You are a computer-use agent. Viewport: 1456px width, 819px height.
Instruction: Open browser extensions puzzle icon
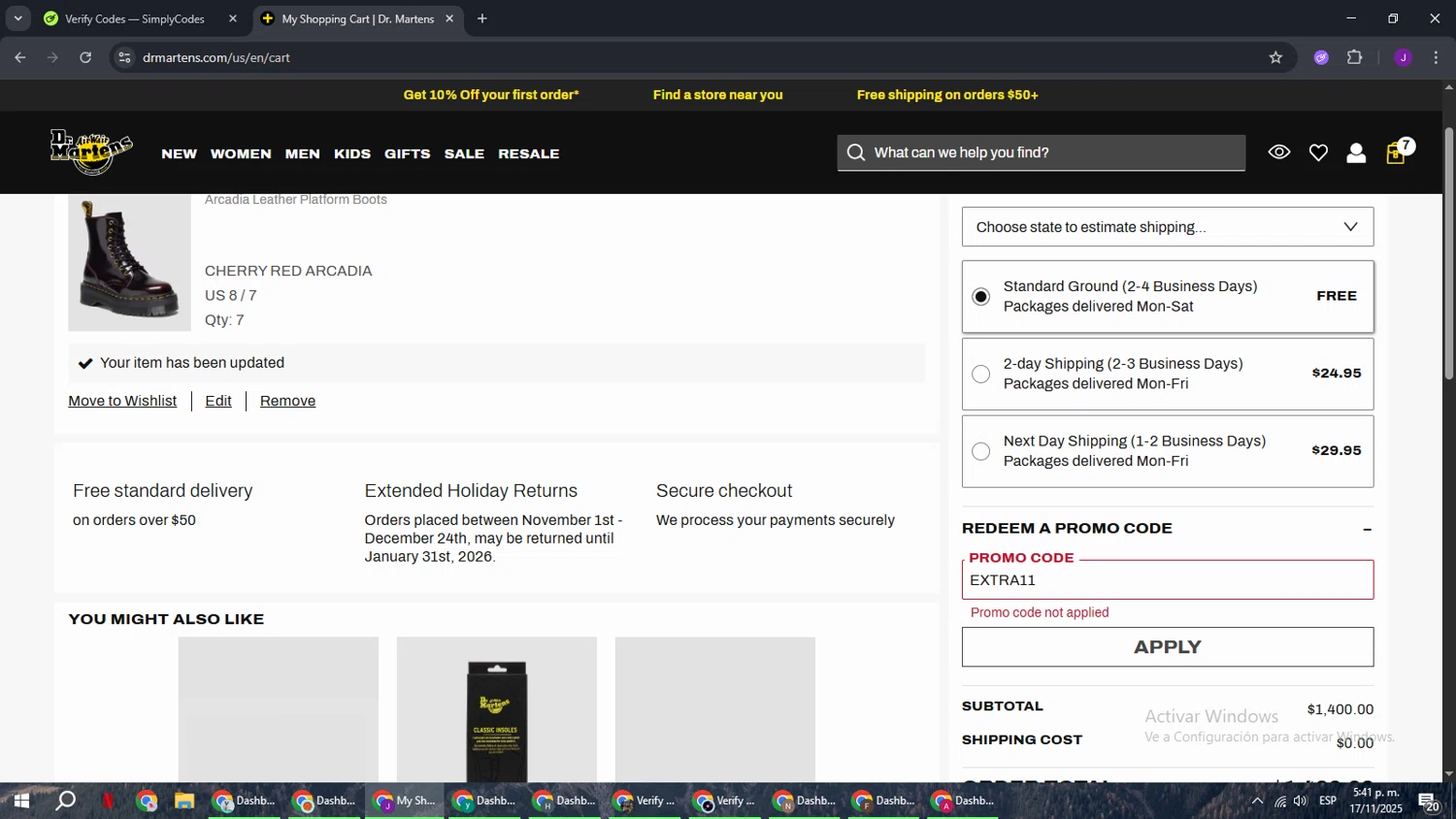(x=1355, y=57)
